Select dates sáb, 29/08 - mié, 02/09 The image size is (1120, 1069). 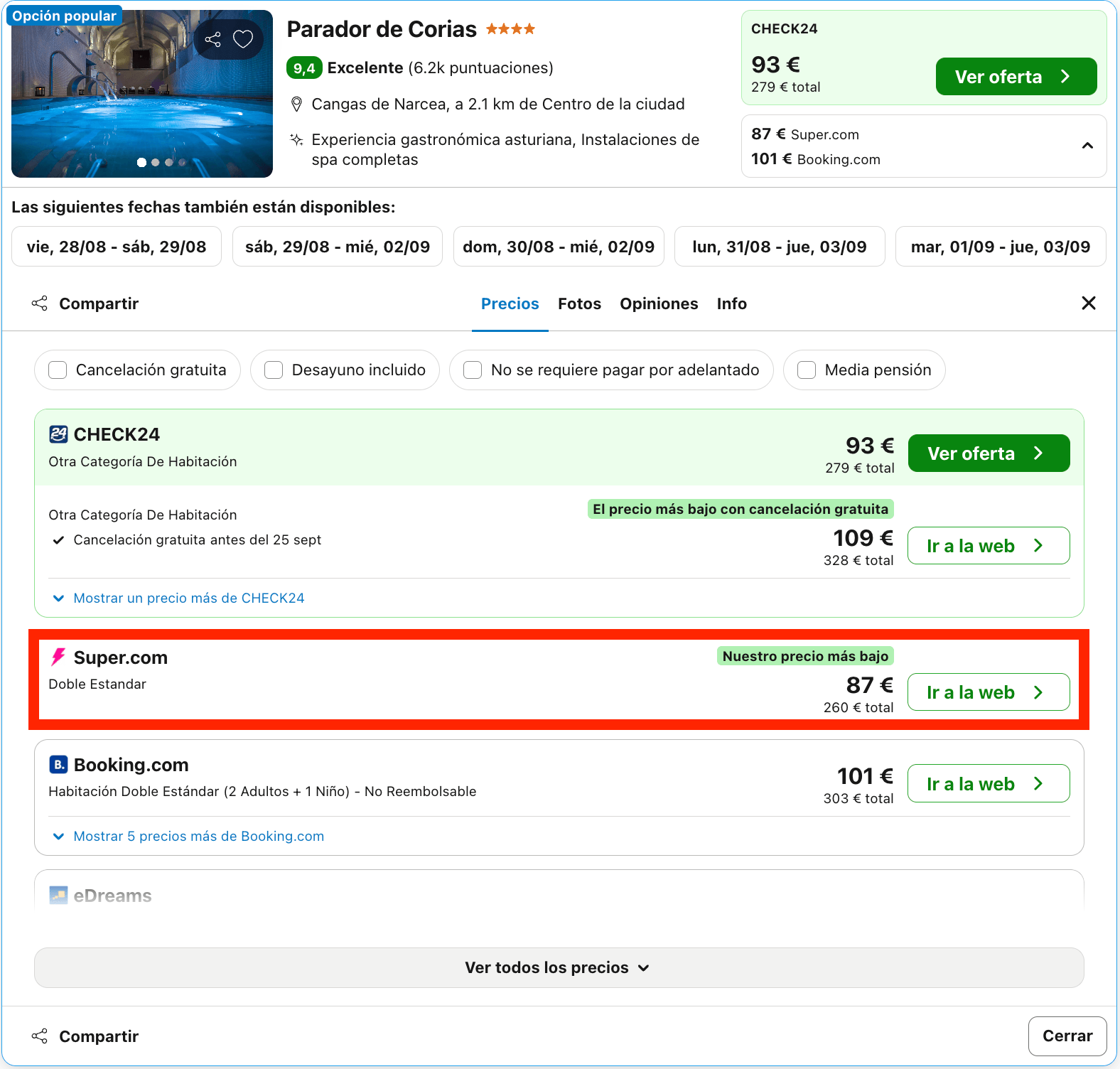338,247
